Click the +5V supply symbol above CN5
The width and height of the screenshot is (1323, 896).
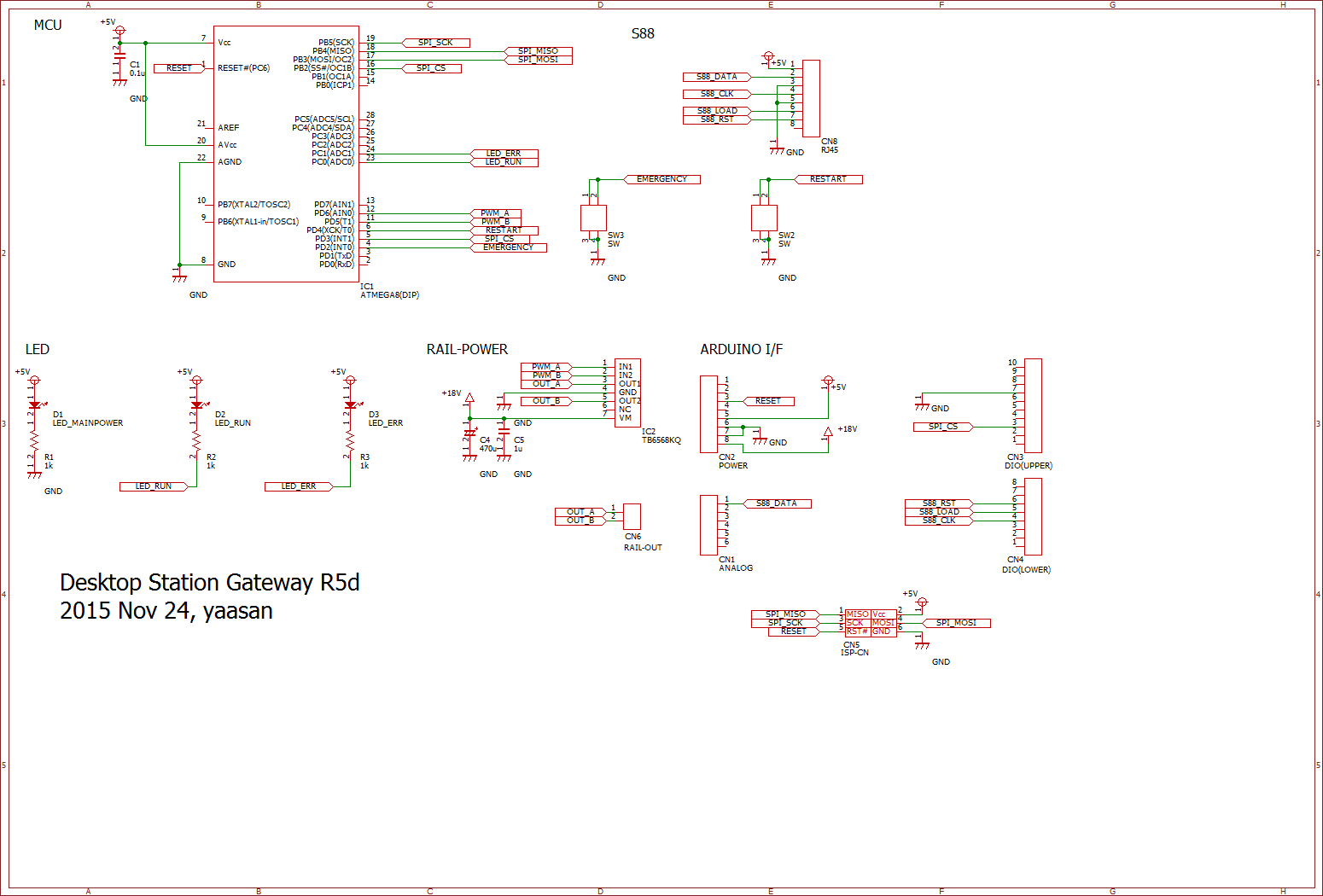point(922,602)
